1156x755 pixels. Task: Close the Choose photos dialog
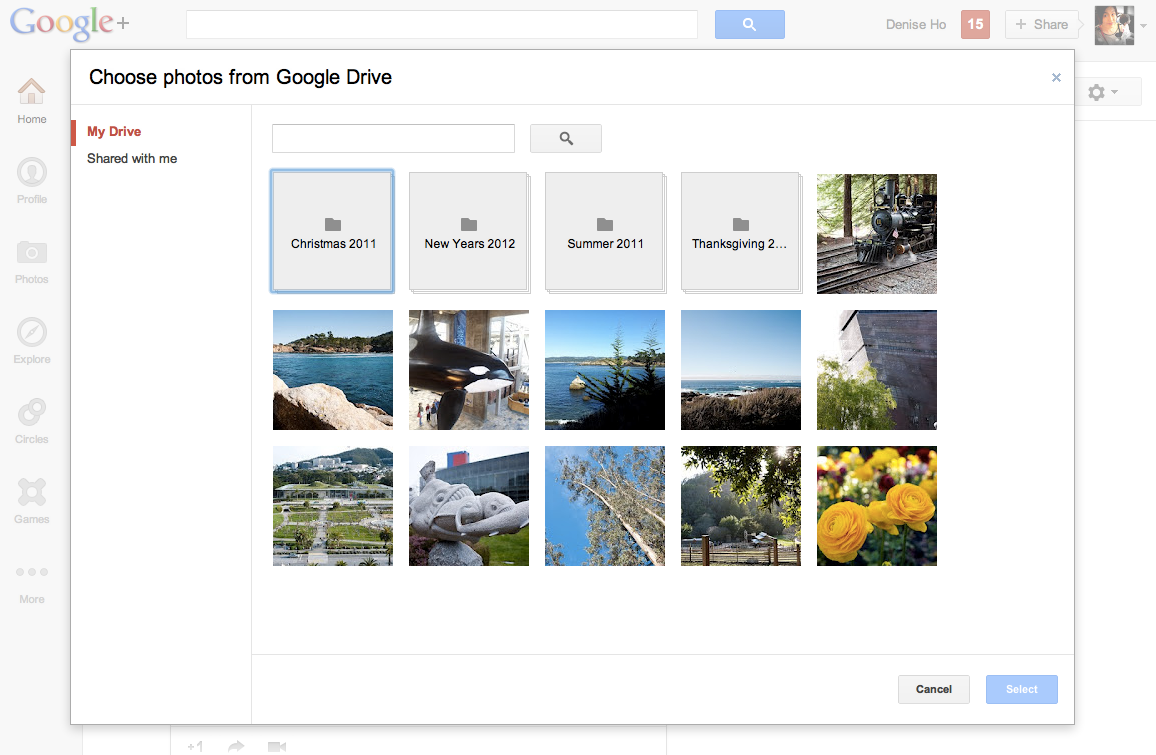point(1056,77)
